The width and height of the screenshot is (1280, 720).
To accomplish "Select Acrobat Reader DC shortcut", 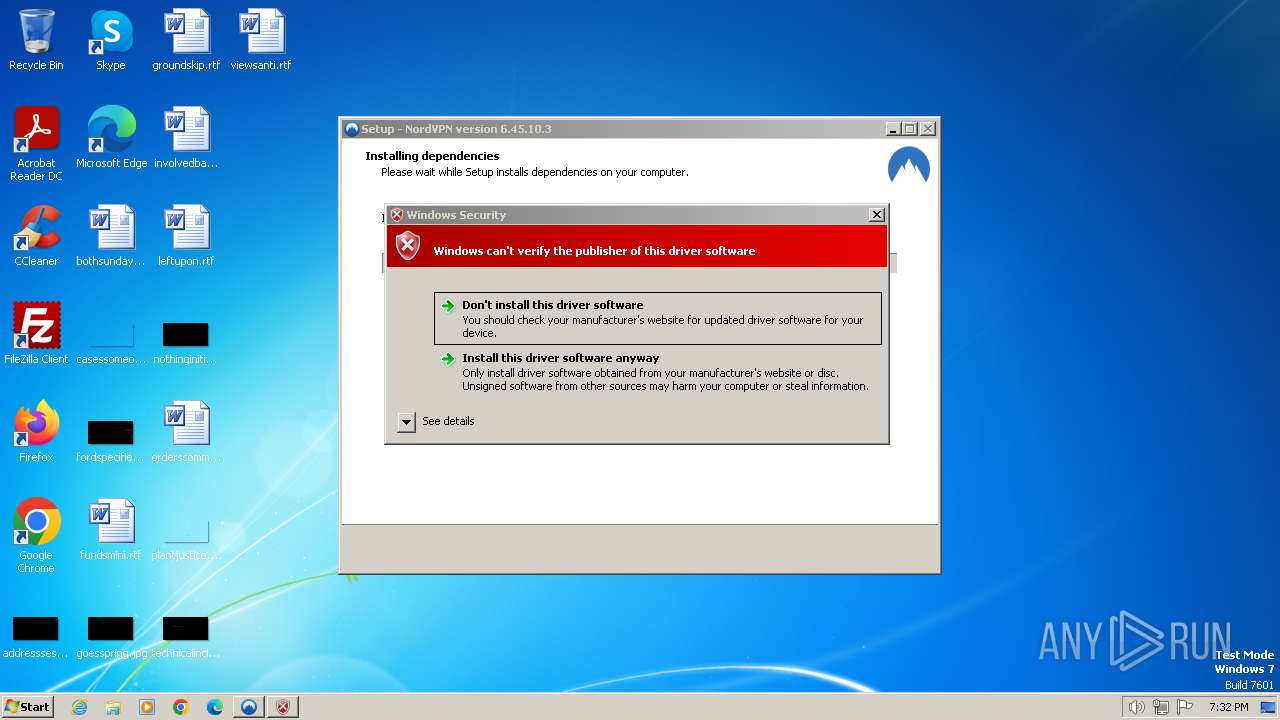I will pos(36,144).
